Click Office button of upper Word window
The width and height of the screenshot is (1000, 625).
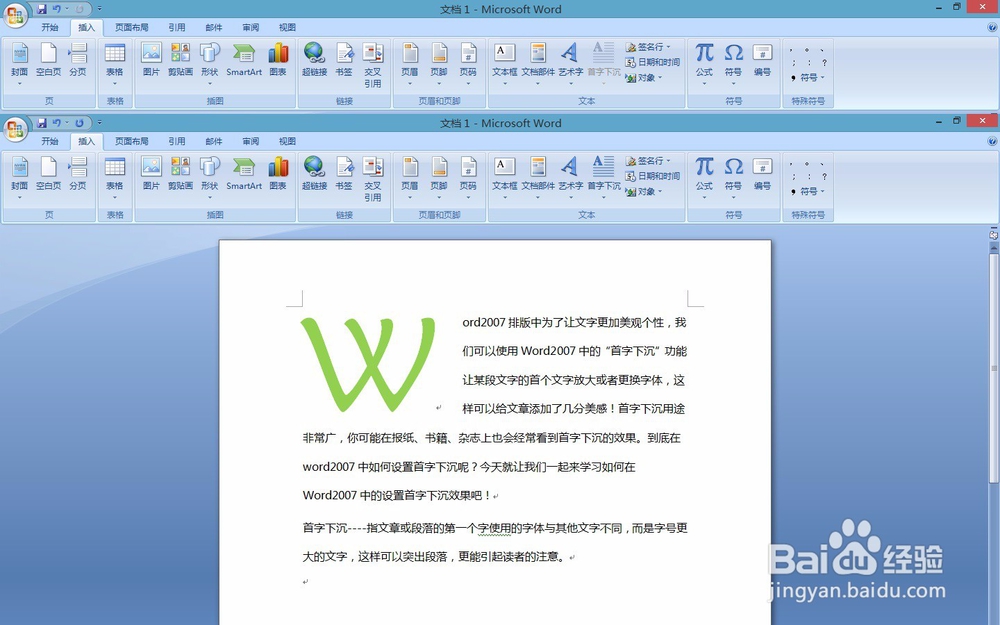coord(15,15)
